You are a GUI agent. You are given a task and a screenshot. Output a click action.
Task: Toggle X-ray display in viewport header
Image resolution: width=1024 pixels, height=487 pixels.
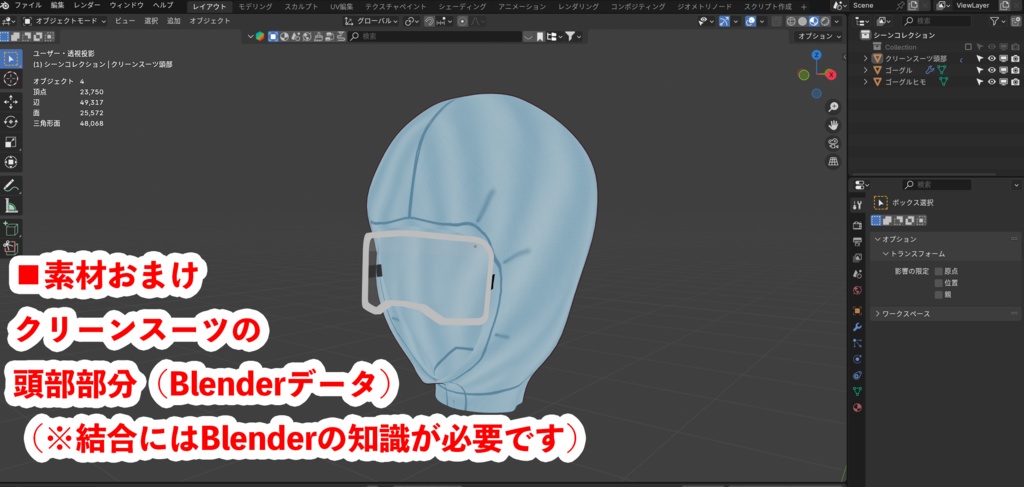(776, 21)
